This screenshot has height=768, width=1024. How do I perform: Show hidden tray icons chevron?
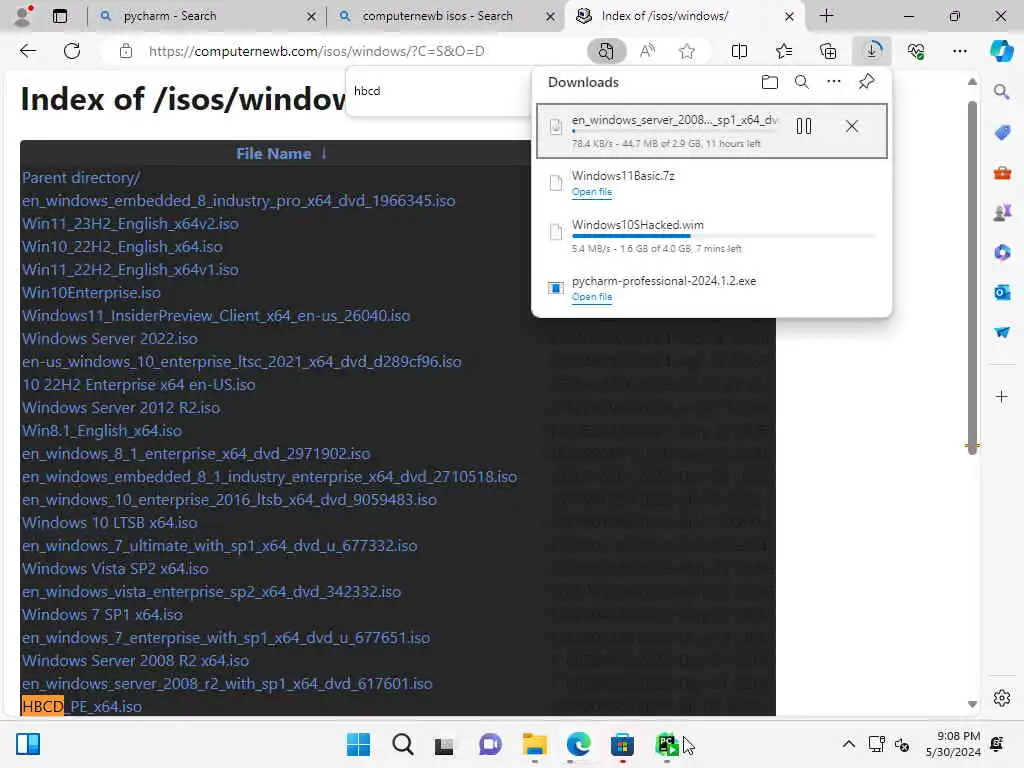pyautogui.click(x=848, y=744)
